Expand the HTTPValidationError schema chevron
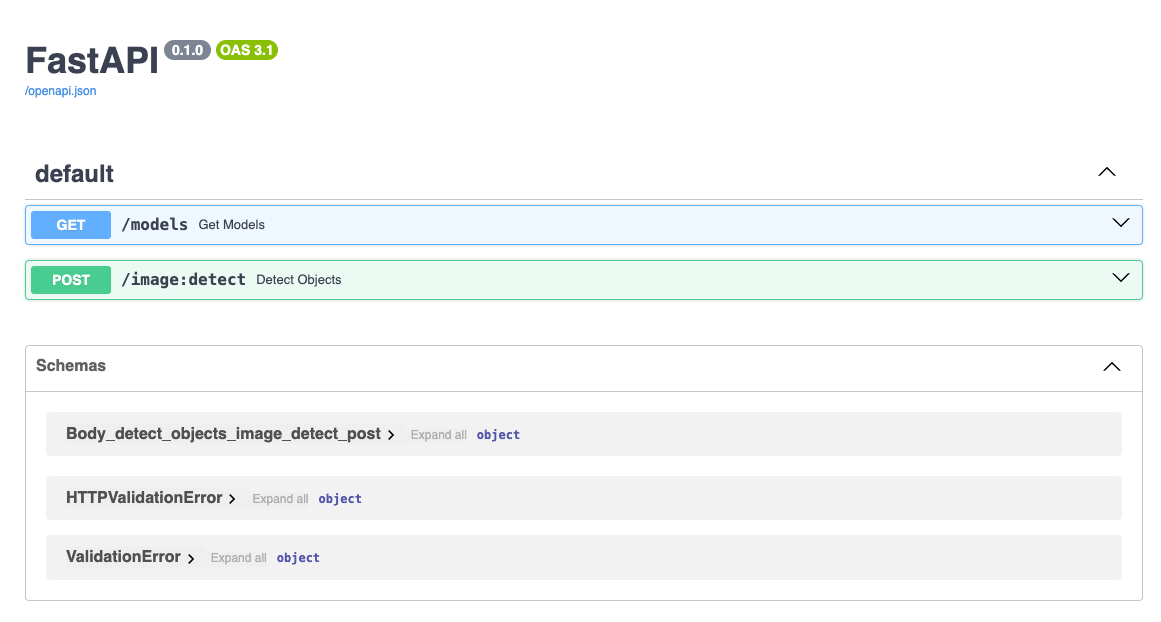Screen dimensions: 1161x622 pyautogui.click(x=232, y=499)
